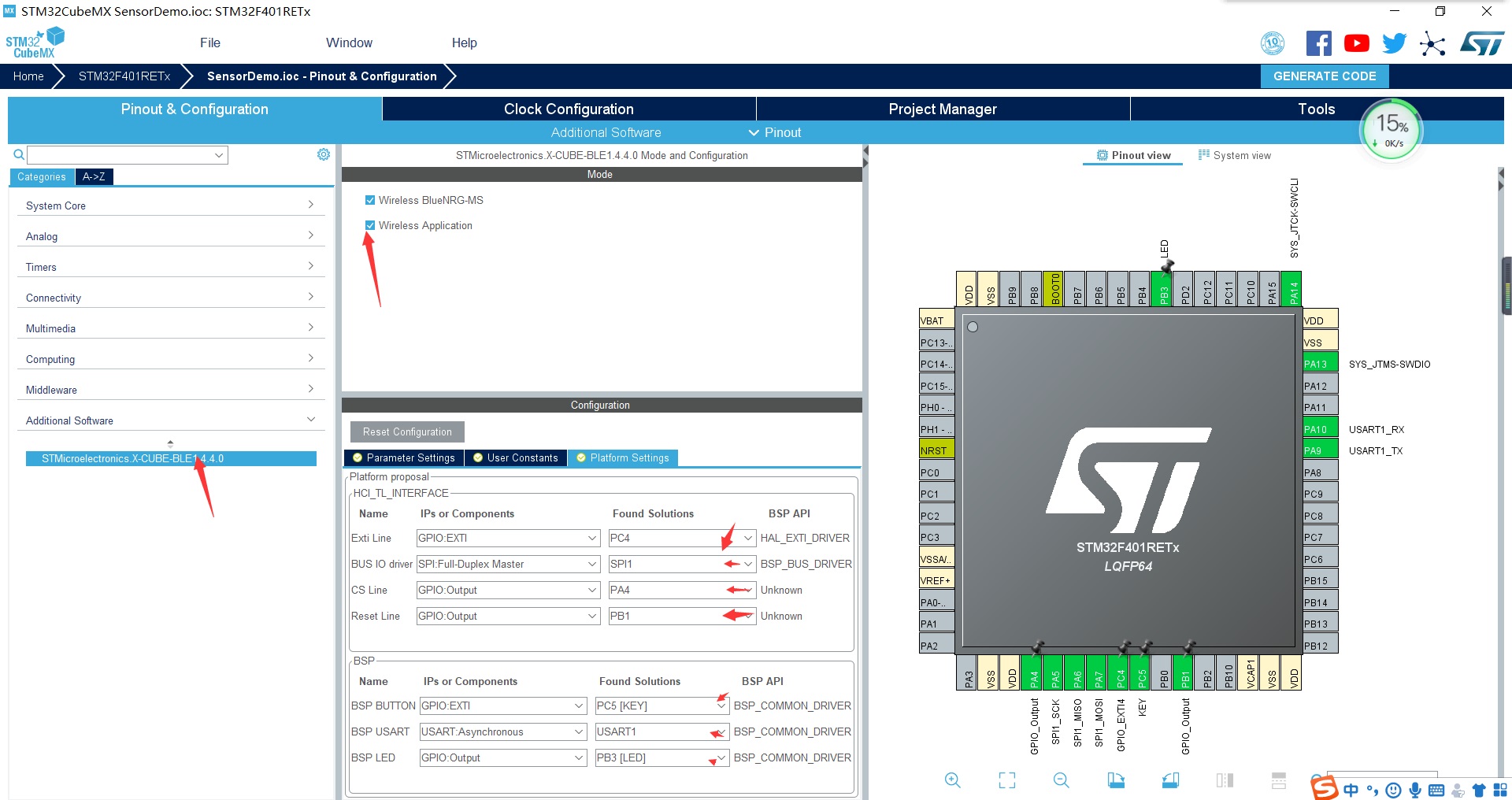Image resolution: width=1512 pixels, height=800 pixels.
Task: Open Sogou emoji smiley icon
Action: [x=1393, y=790]
